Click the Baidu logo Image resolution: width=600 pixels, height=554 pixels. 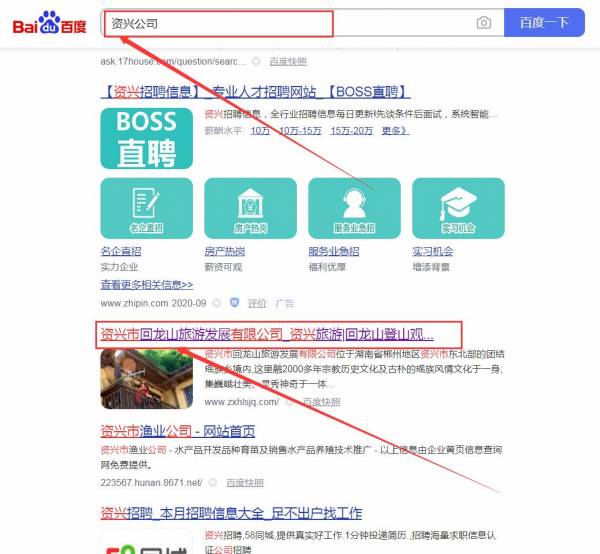click(x=49, y=22)
